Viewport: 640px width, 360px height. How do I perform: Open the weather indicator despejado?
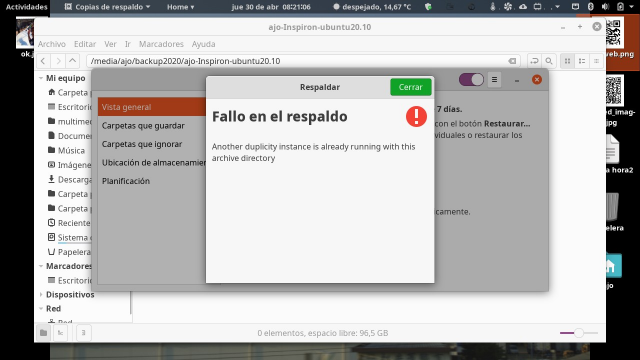pyautogui.click(x=372, y=7)
